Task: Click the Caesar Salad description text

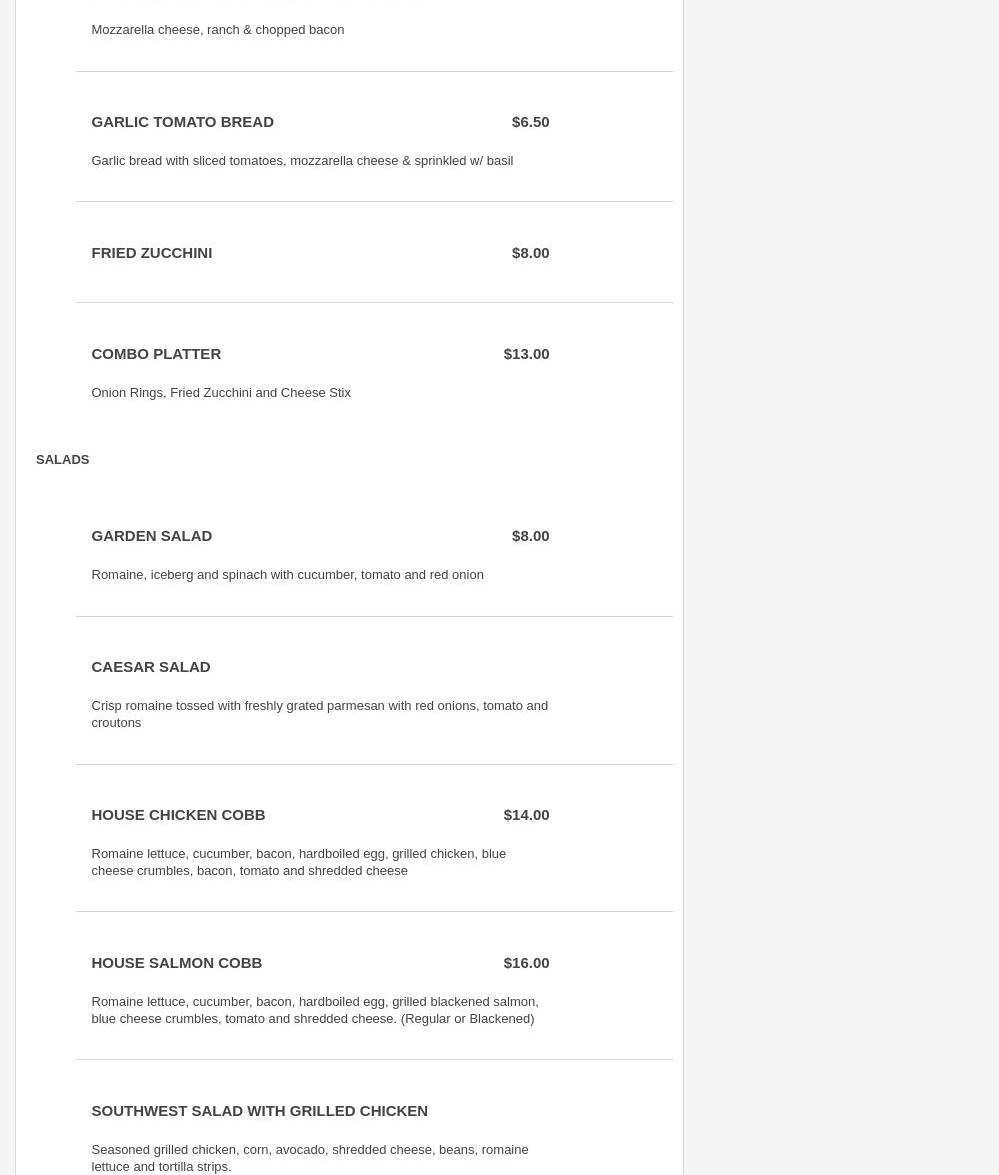Action: (x=319, y=714)
